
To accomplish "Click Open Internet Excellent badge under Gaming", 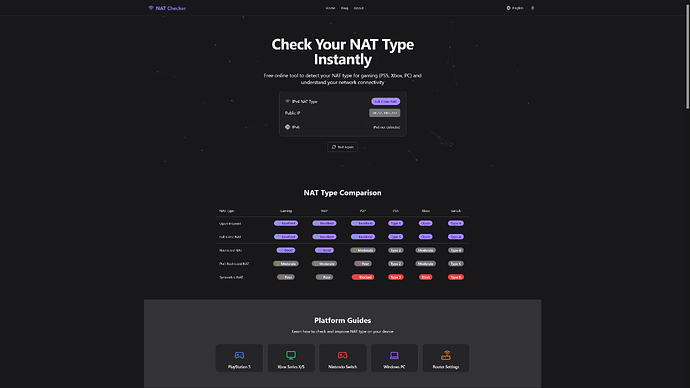I will [x=286, y=223].
